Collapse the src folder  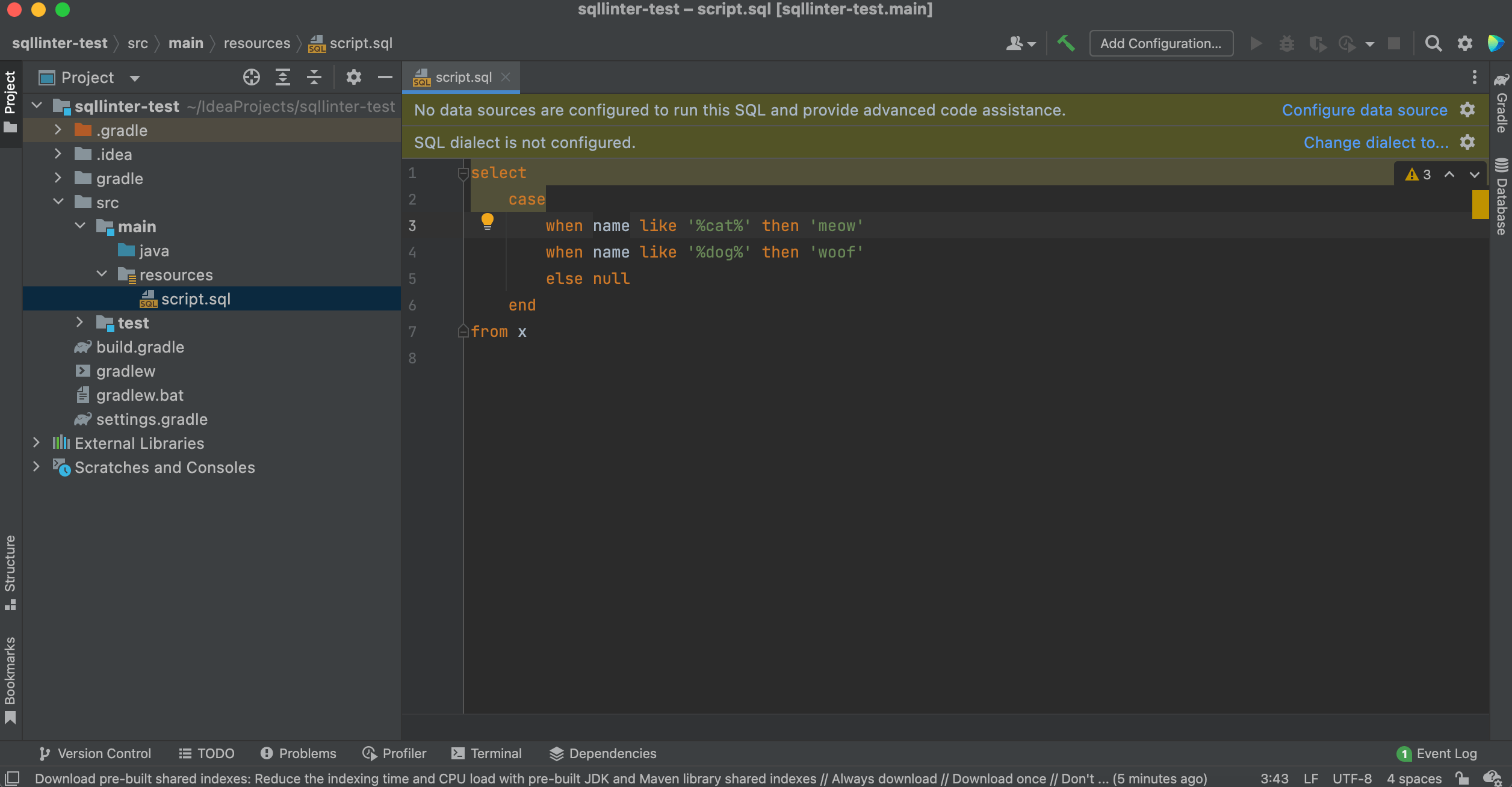pos(58,202)
